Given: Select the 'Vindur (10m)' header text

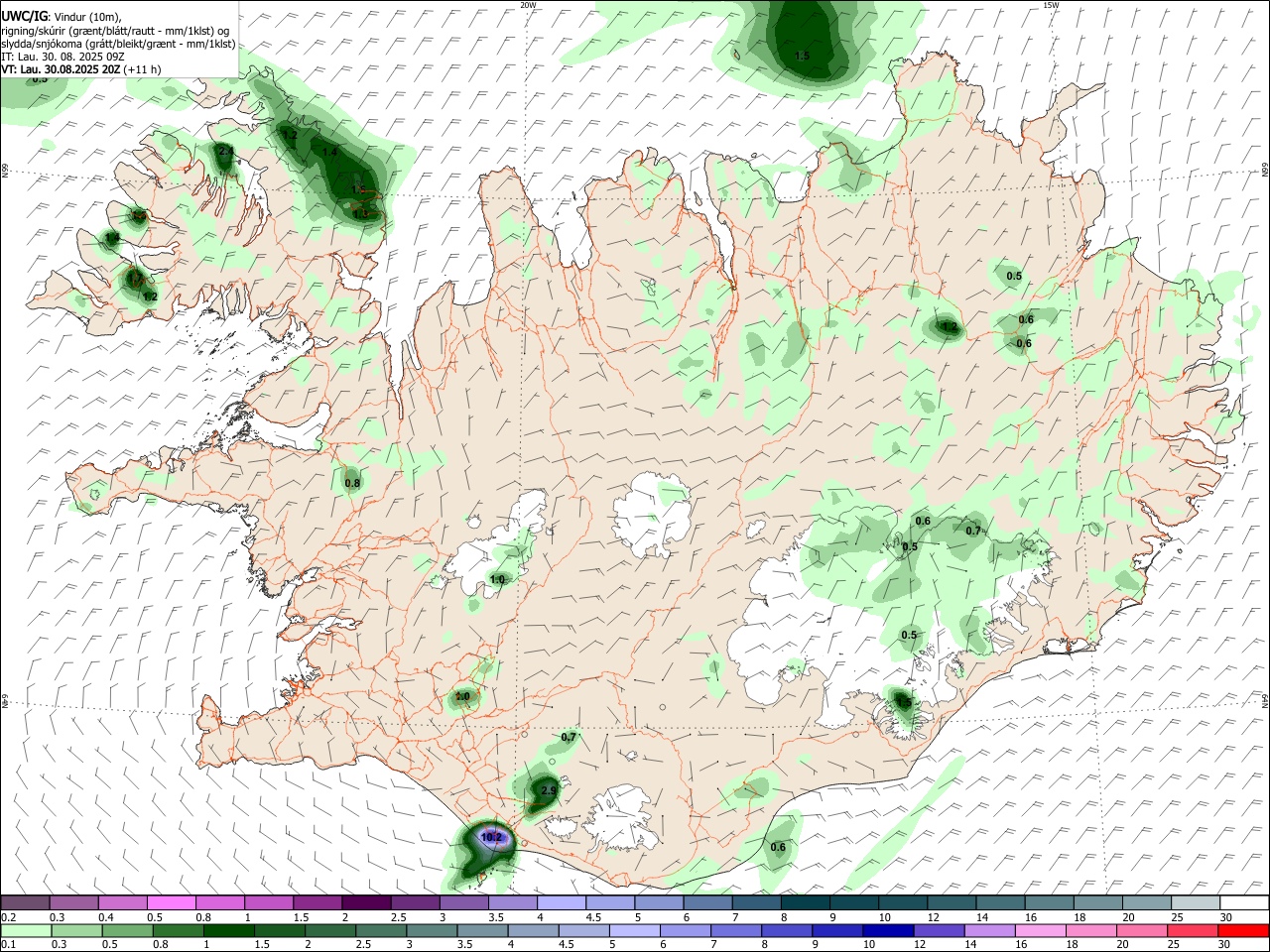Looking at the screenshot, I should [x=85, y=17].
